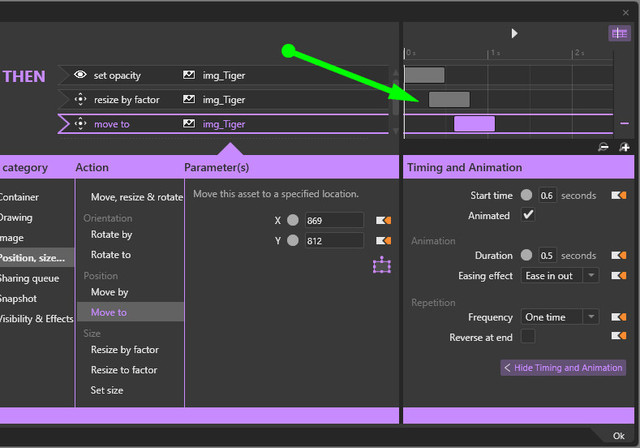
Task: Click the Duration seconds field
Action: coord(547,255)
